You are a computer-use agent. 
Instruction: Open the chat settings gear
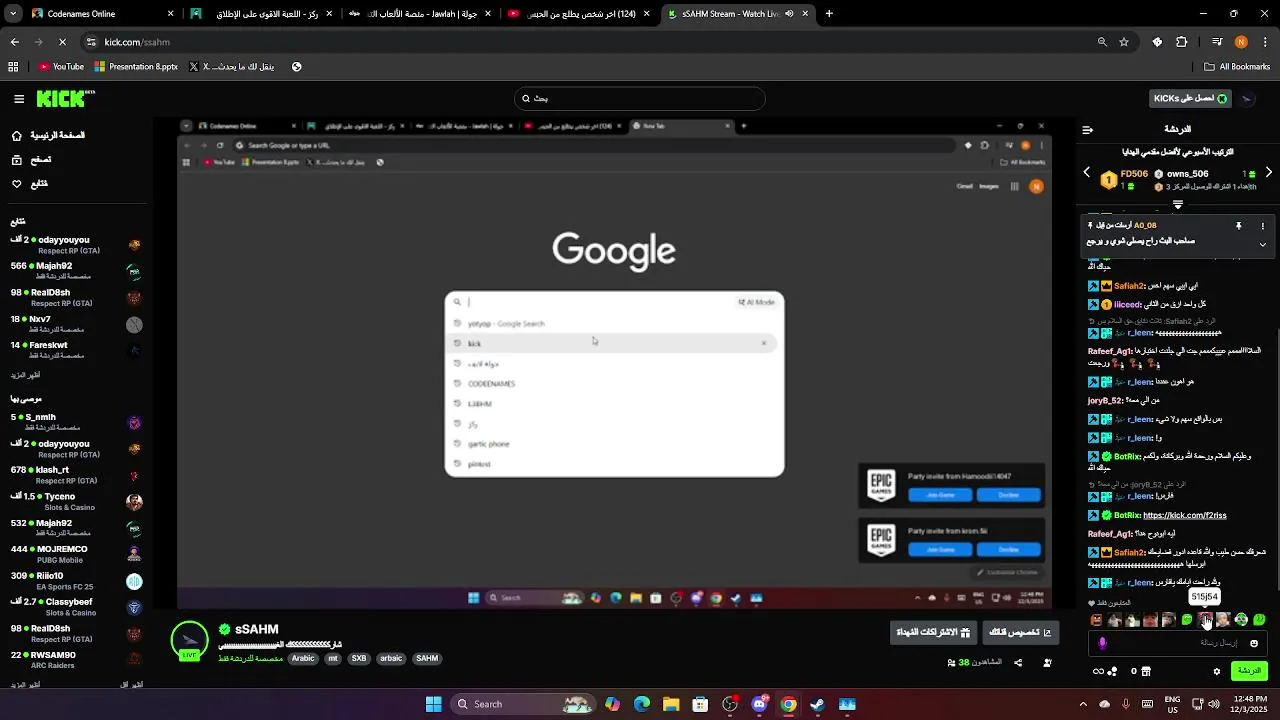pos(1217,671)
